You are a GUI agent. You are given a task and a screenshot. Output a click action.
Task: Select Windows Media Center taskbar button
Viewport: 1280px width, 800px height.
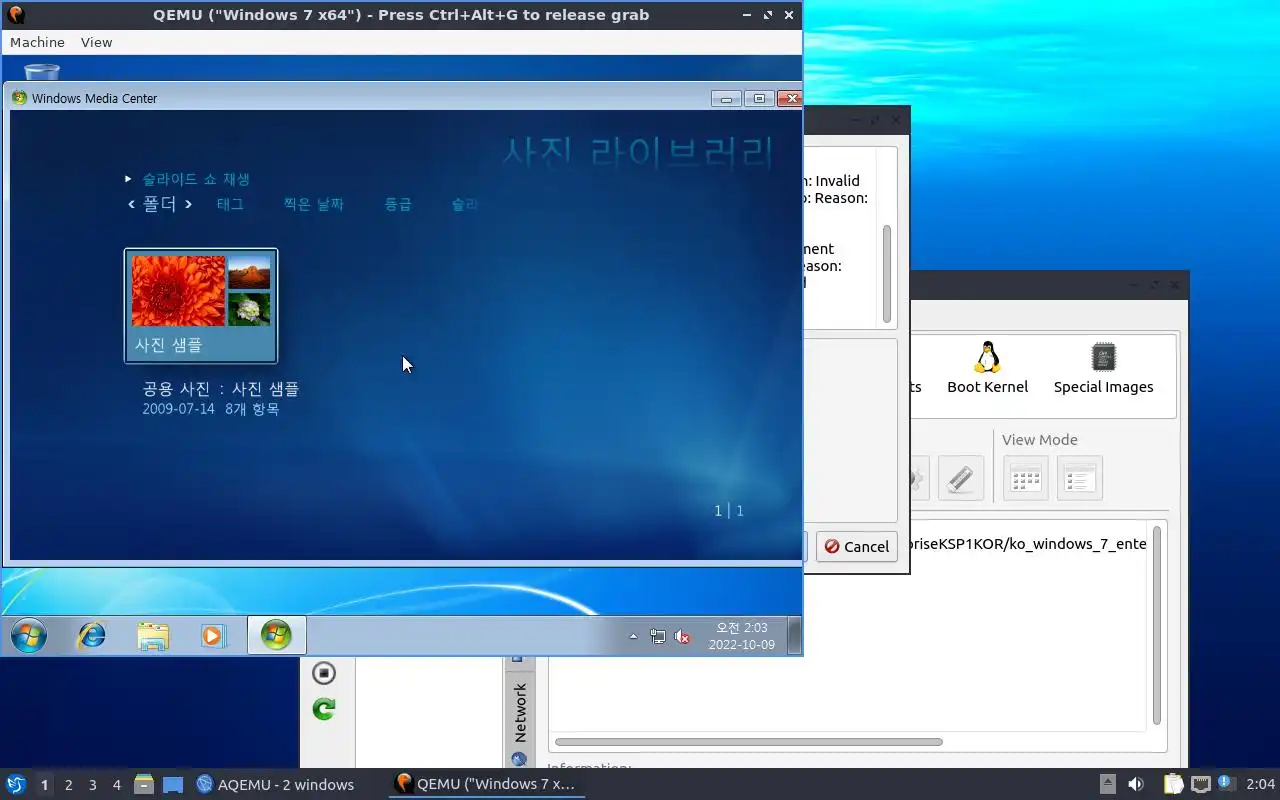[x=276, y=635]
